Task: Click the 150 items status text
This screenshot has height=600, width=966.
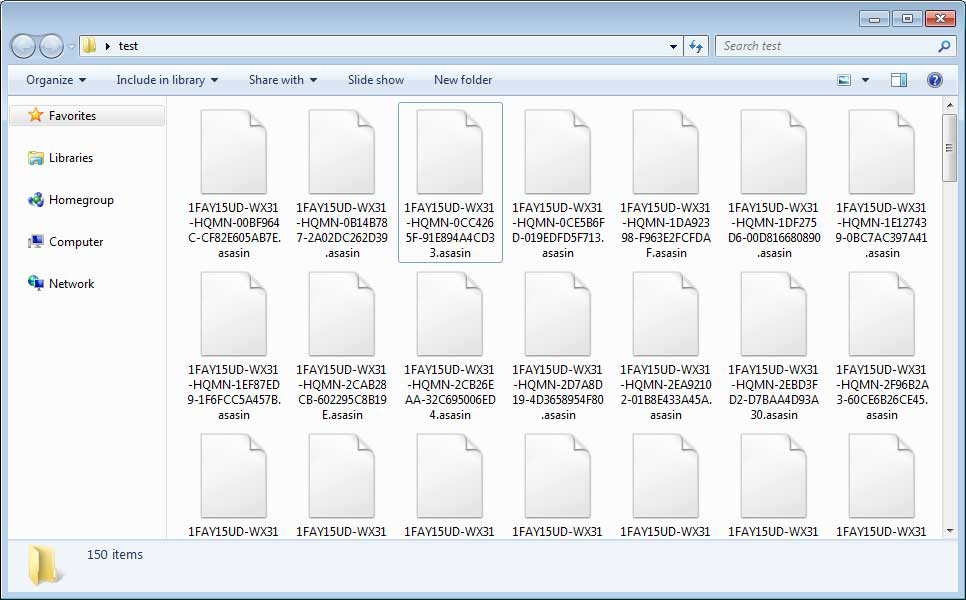Action: tap(115, 555)
